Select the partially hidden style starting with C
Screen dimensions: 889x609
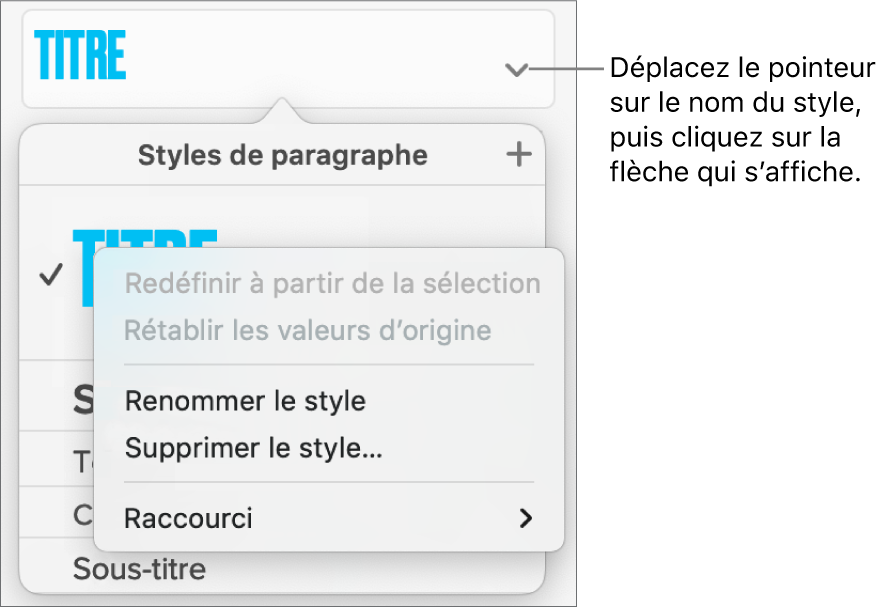click(82, 515)
